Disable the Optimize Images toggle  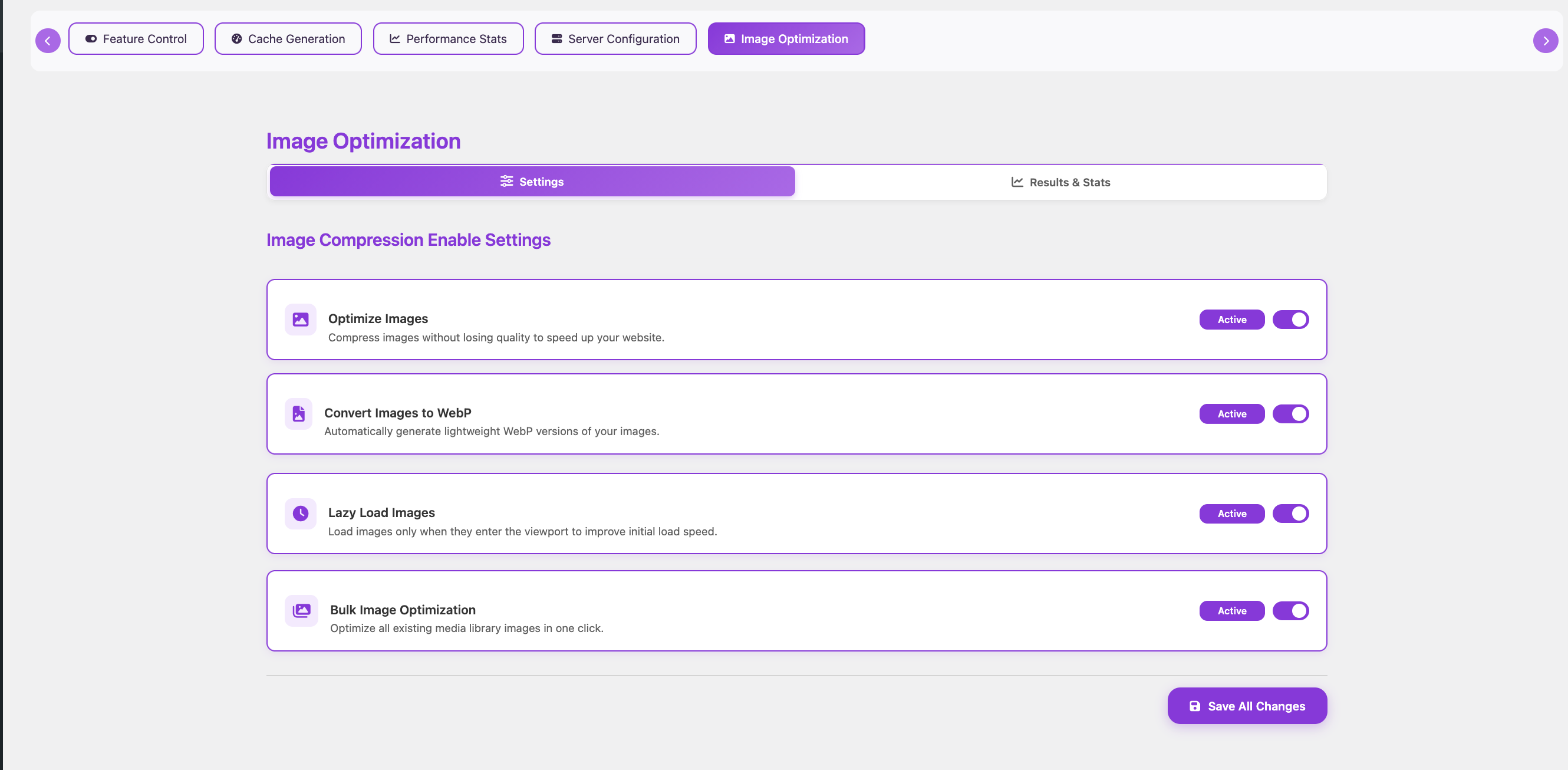tap(1290, 320)
